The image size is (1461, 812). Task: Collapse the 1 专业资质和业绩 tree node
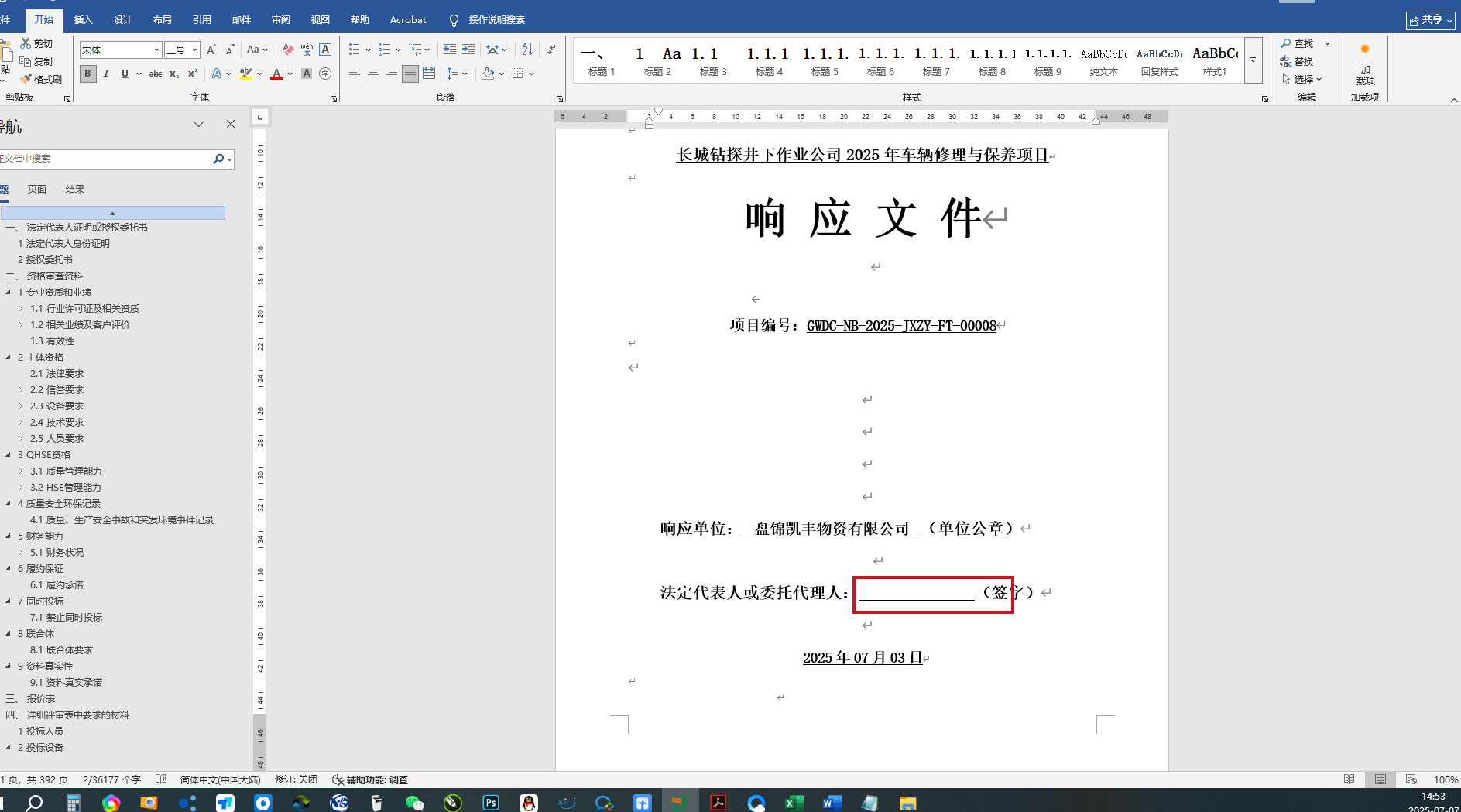pos(9,293)
